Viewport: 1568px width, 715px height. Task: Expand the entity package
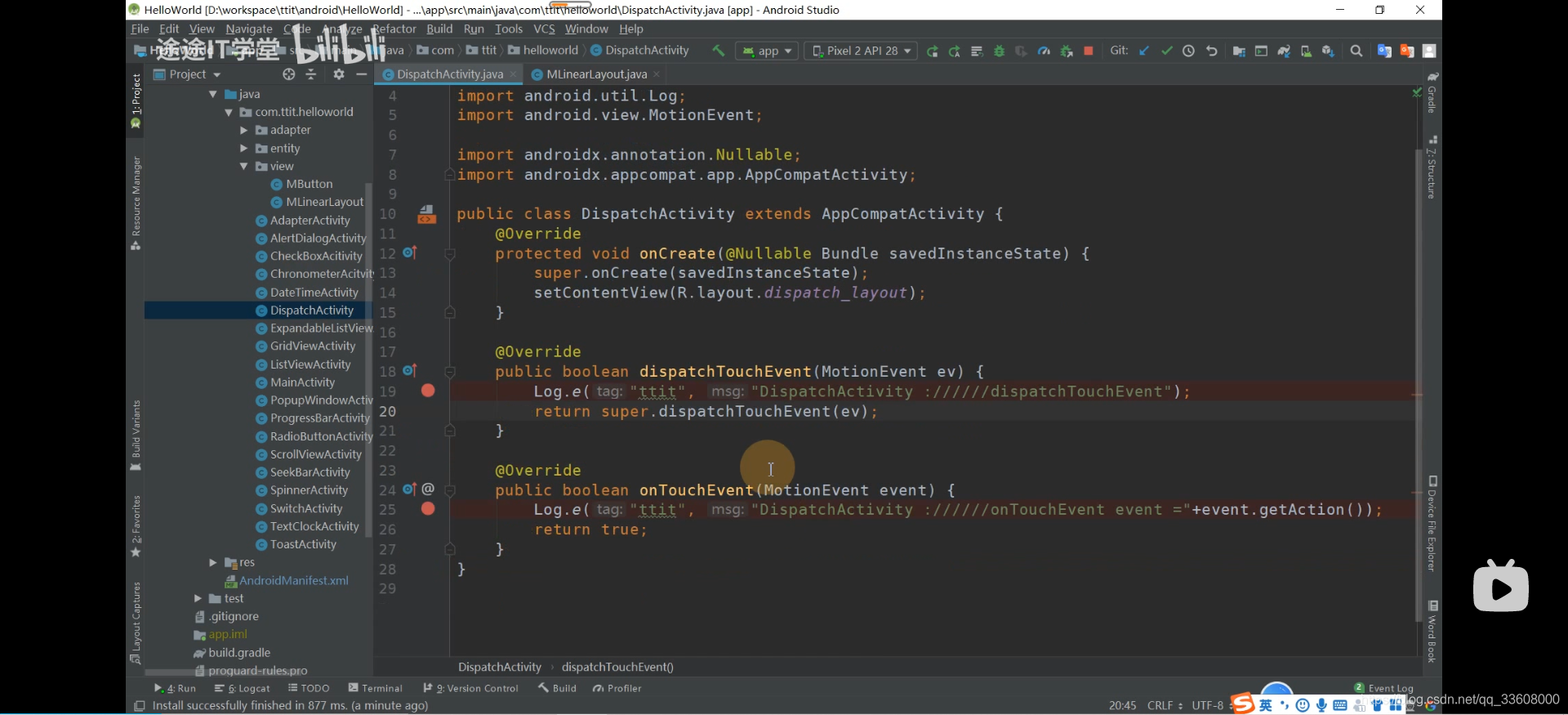point(243,148)
